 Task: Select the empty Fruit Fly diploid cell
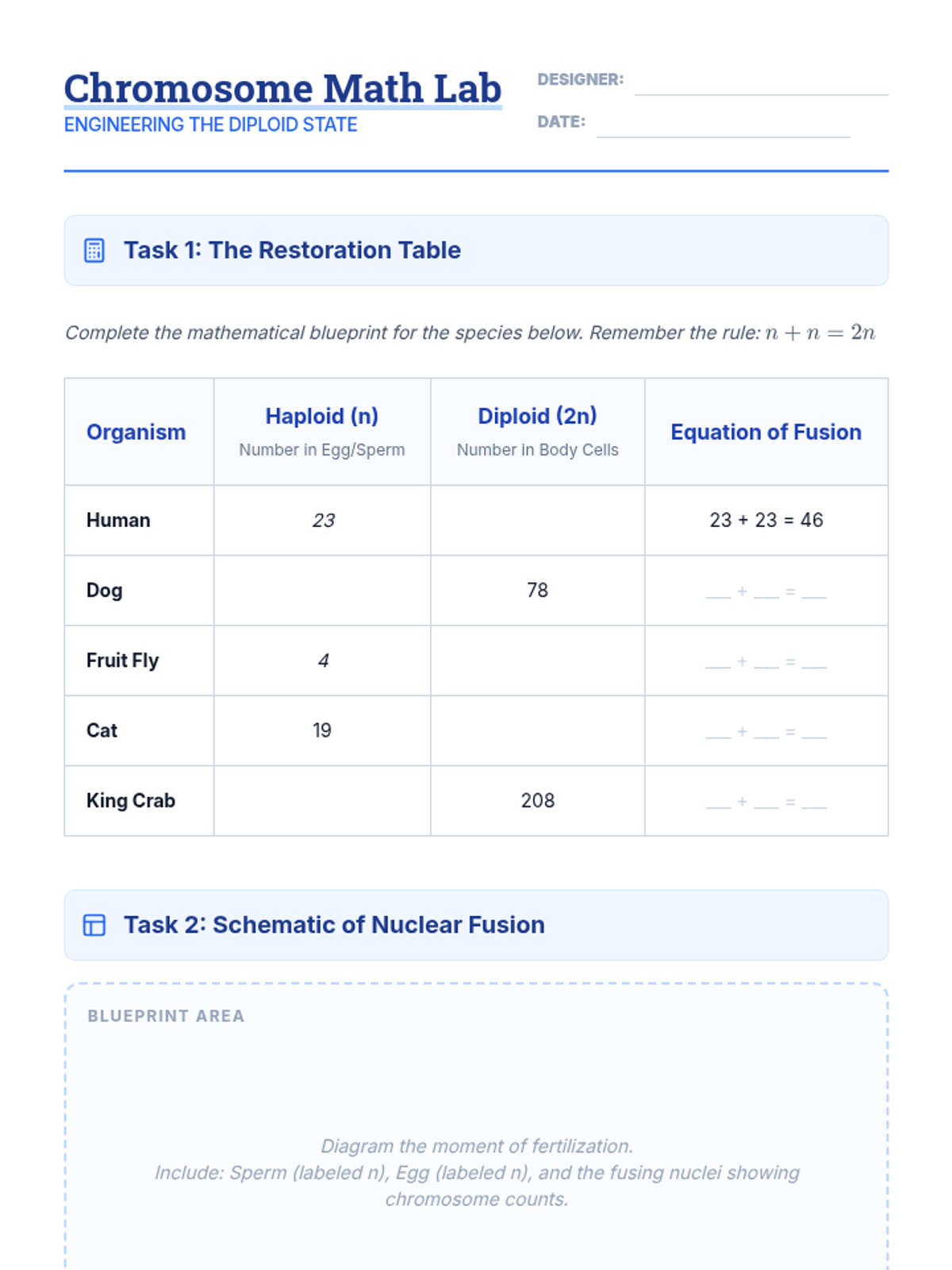click(537, 660)
